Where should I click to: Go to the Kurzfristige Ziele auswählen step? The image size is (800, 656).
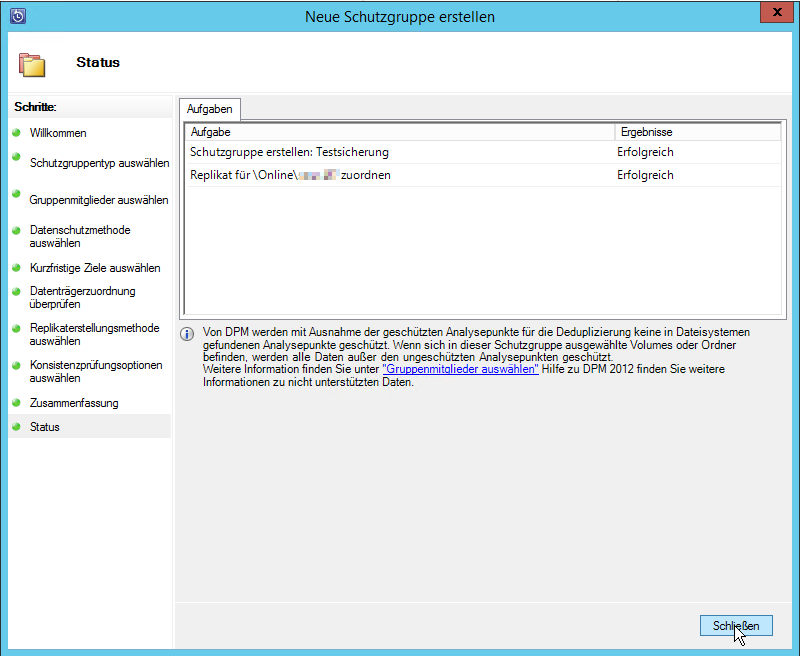95,268
